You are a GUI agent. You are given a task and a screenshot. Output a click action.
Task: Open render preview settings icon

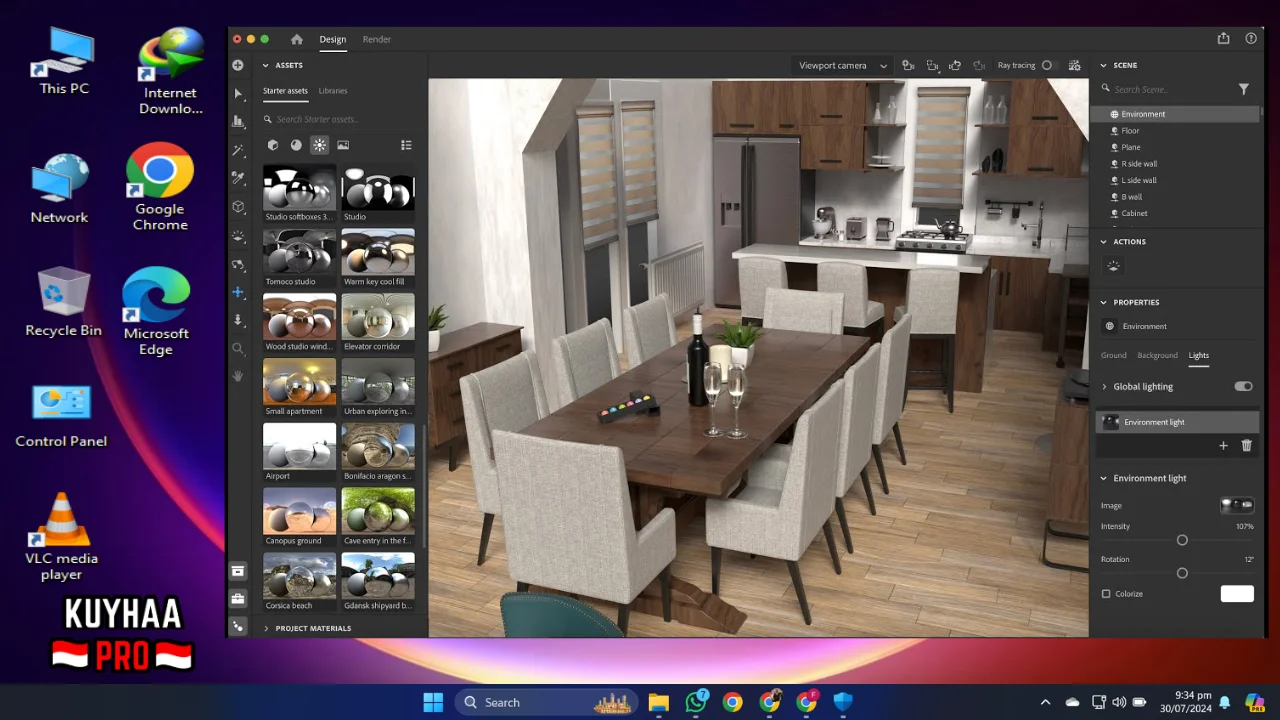[x=1074, y=65]
